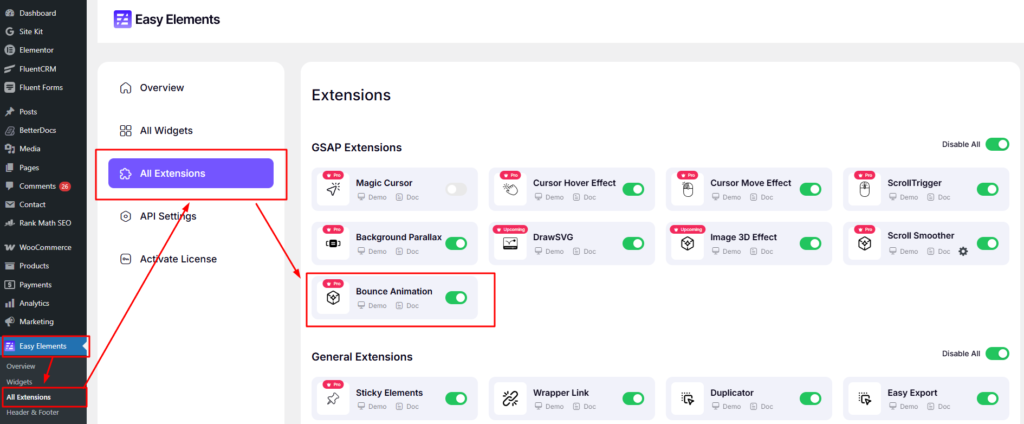1024x424 pixels.
Task: Open the Cursor Hover Effect Demo link
Action: [551, 198]
